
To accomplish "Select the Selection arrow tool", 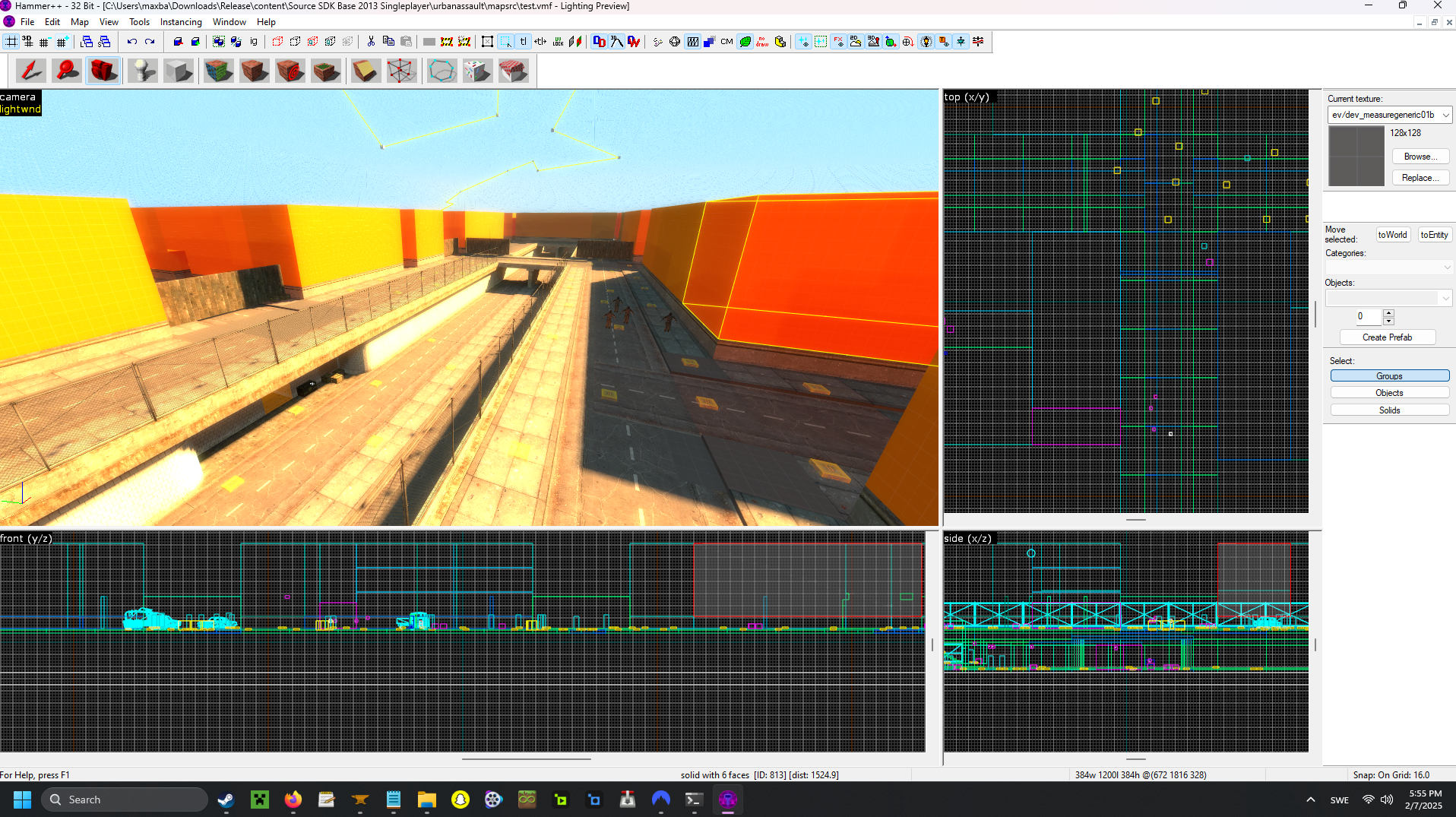I will [31, 71].
